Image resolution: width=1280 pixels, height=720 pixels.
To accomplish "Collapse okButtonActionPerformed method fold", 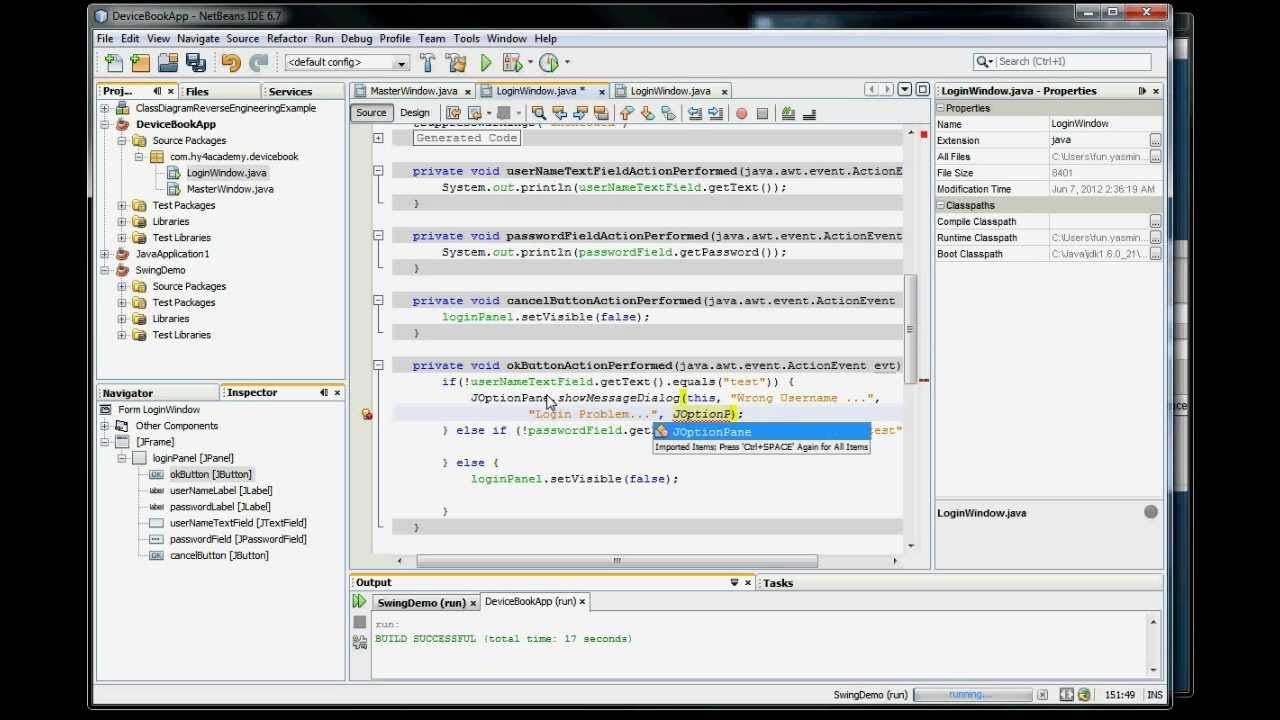I will [378, 365].
